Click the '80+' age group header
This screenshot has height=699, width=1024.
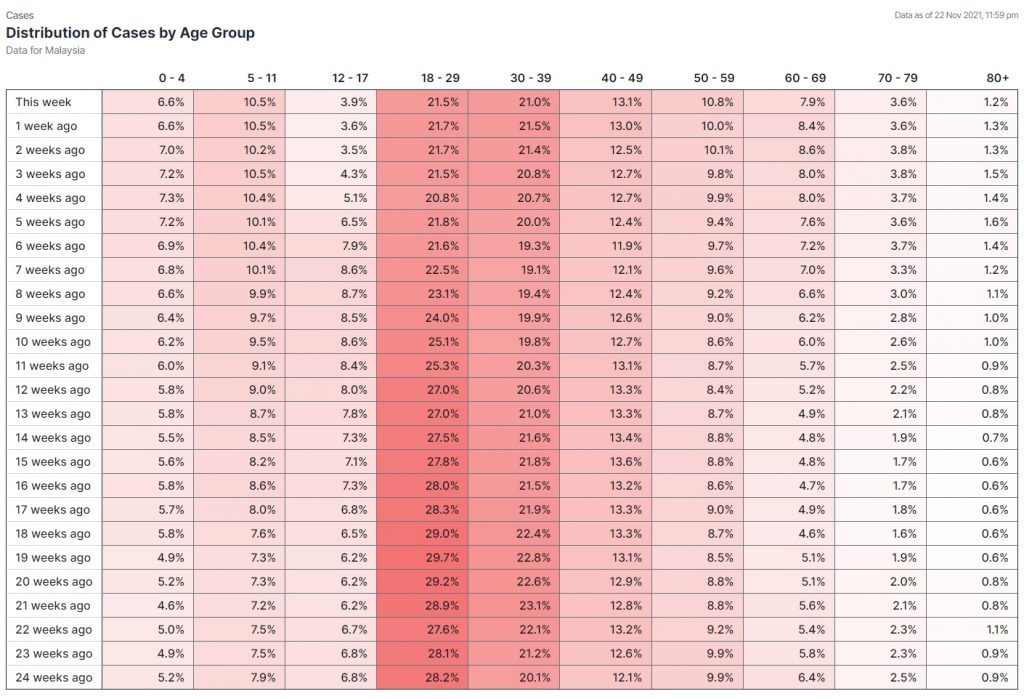point(997,77)
